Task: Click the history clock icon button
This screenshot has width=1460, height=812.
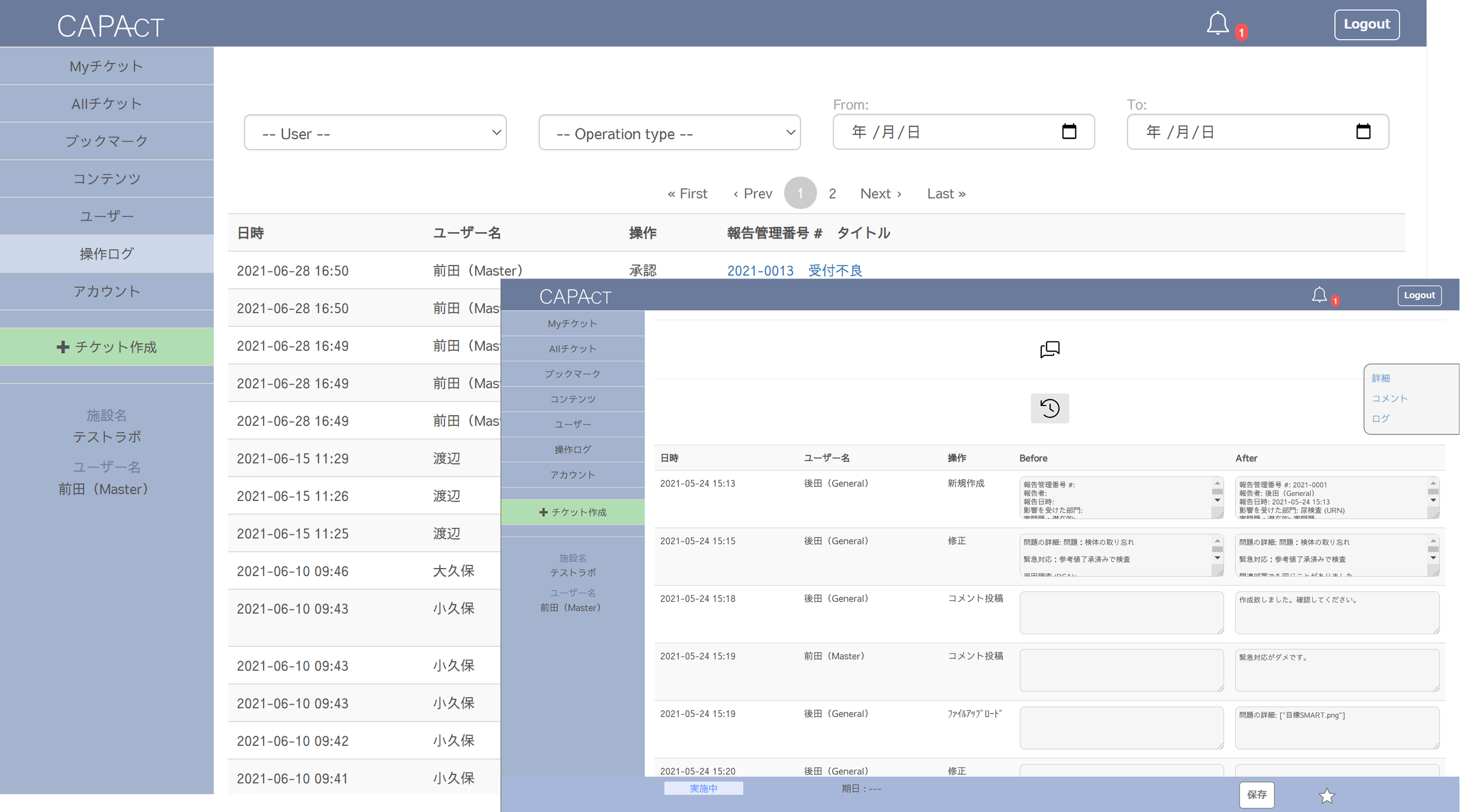Action: click(1049, 408)
